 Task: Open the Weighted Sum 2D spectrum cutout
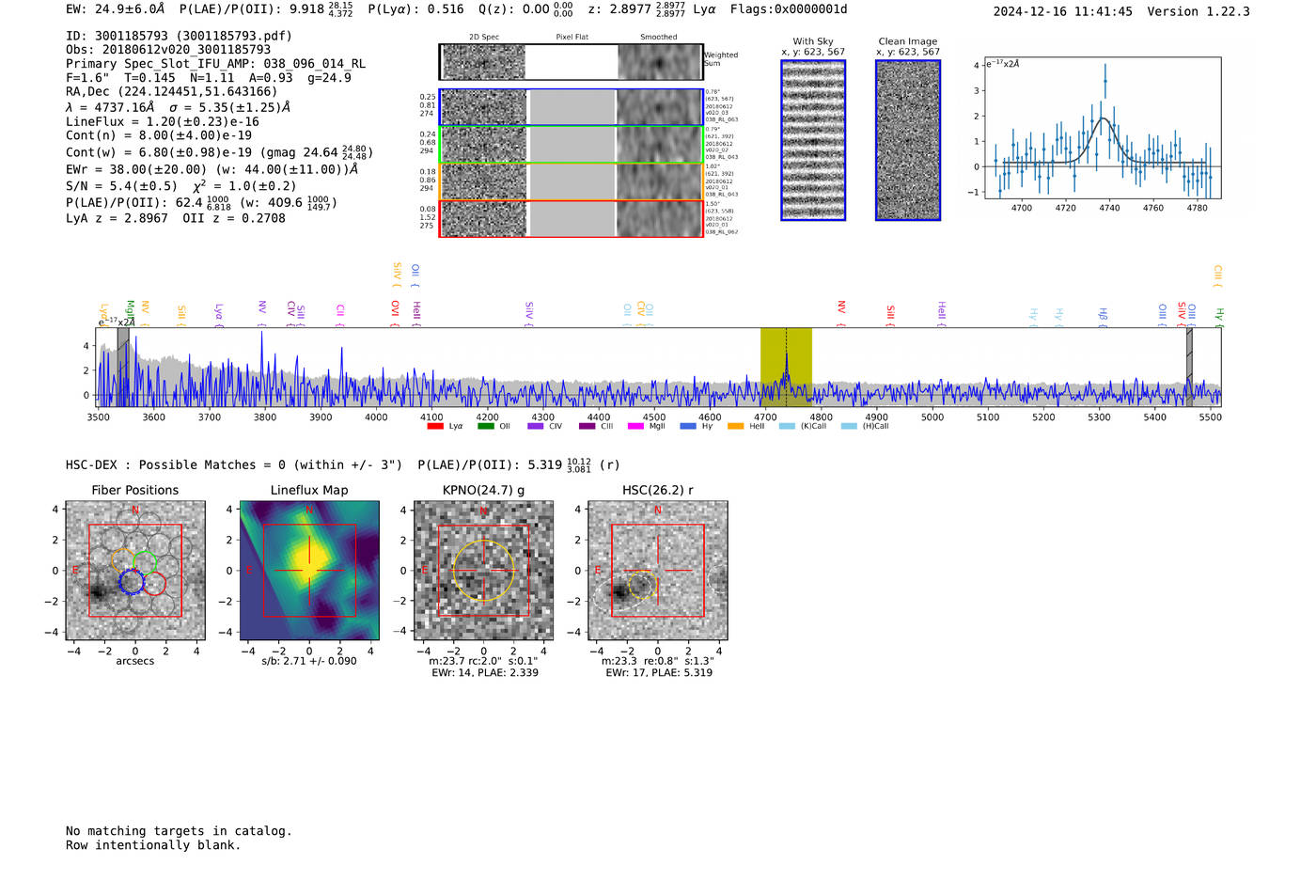tap(572, 62)
